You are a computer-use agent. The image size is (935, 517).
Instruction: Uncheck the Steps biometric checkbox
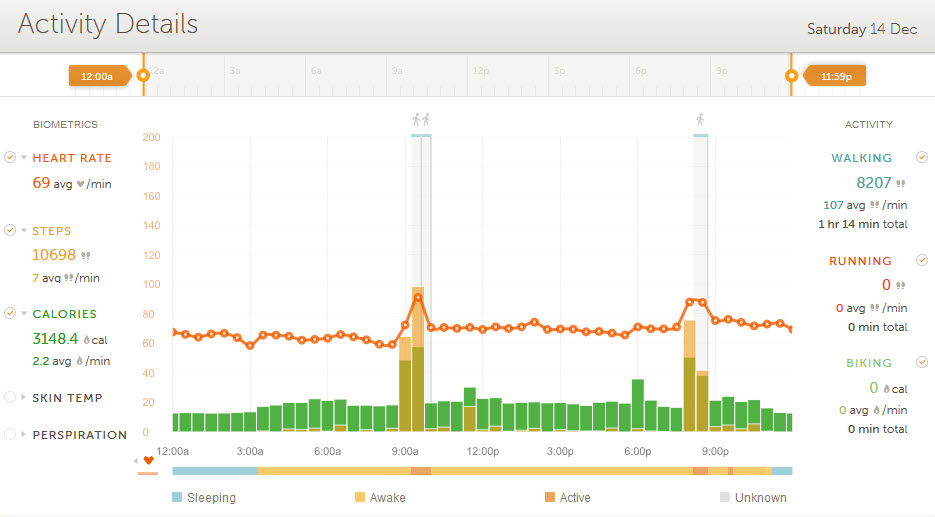10,231
